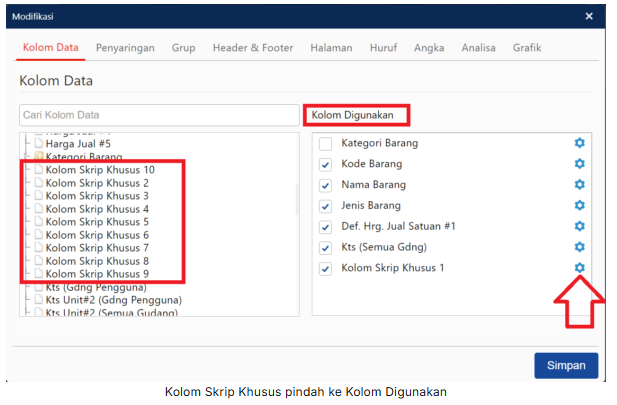This screenshot has width=617, height=405.
Task: Toggle the Kolom Skrip Khusus 1 checkbox
Action: 325,269
